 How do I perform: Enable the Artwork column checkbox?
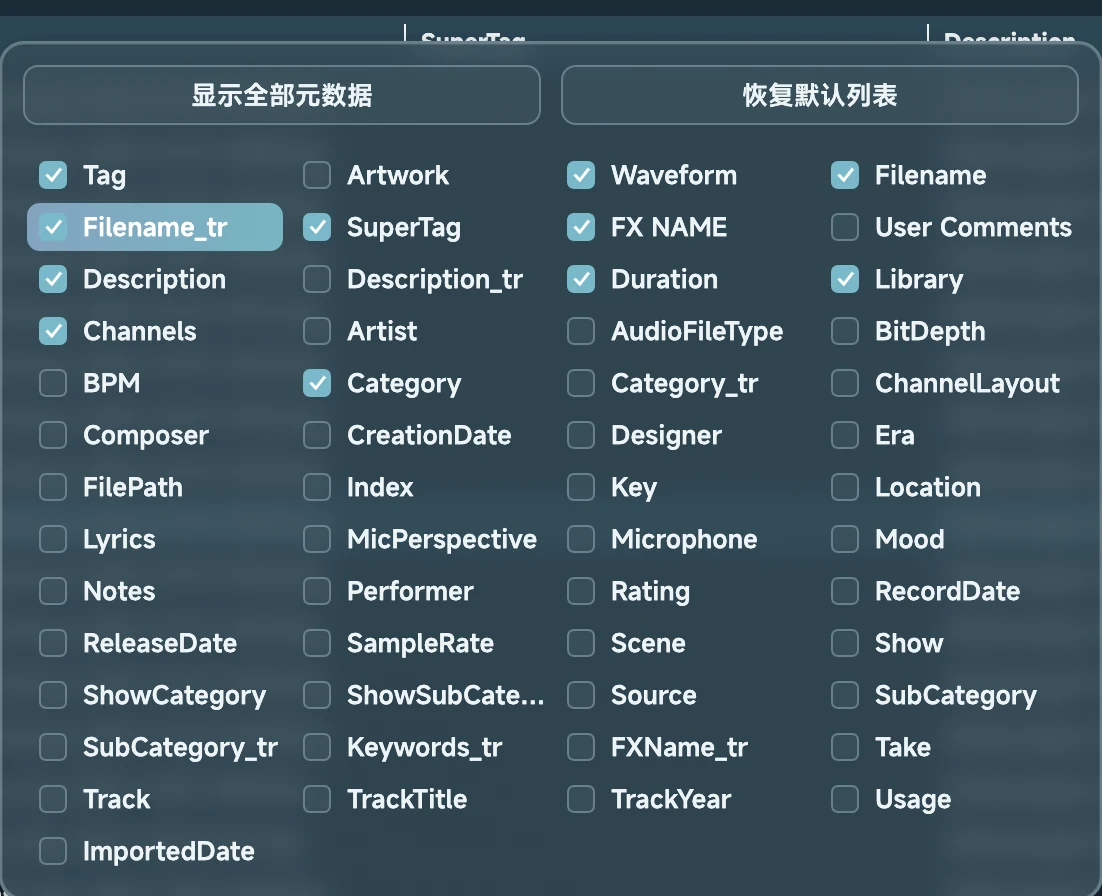point(317,175)
